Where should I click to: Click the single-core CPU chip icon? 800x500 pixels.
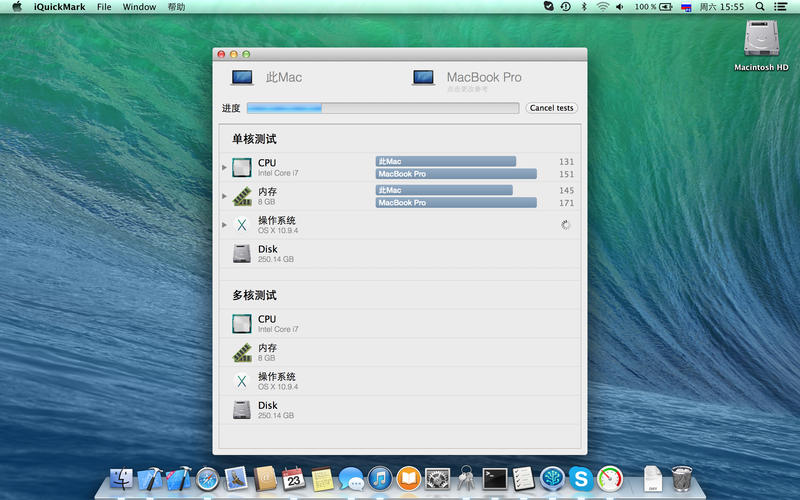[242, 167]
